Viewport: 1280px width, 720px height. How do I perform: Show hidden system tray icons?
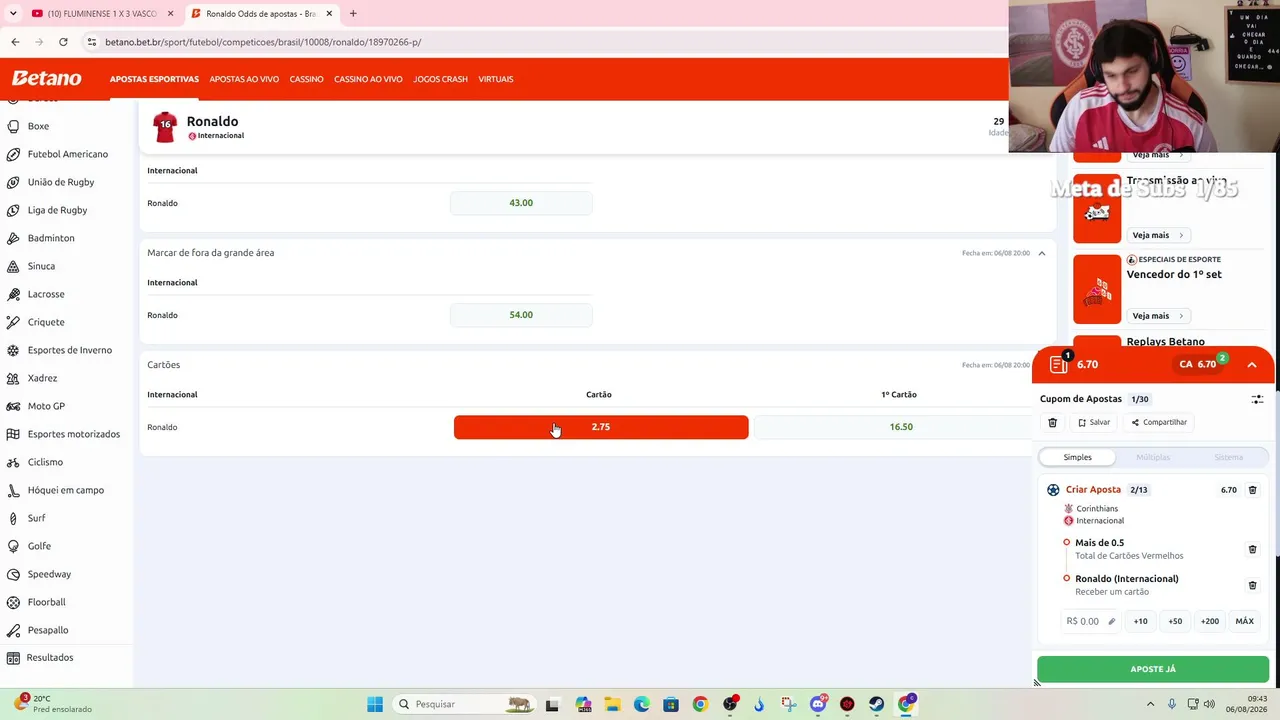tap(1151, 704)
